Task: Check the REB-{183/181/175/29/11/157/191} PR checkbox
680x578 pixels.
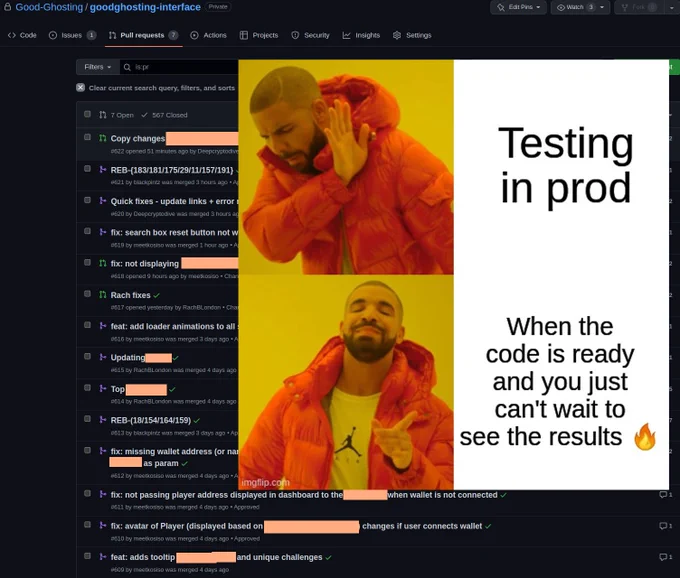Action: (x=88, y=168)
